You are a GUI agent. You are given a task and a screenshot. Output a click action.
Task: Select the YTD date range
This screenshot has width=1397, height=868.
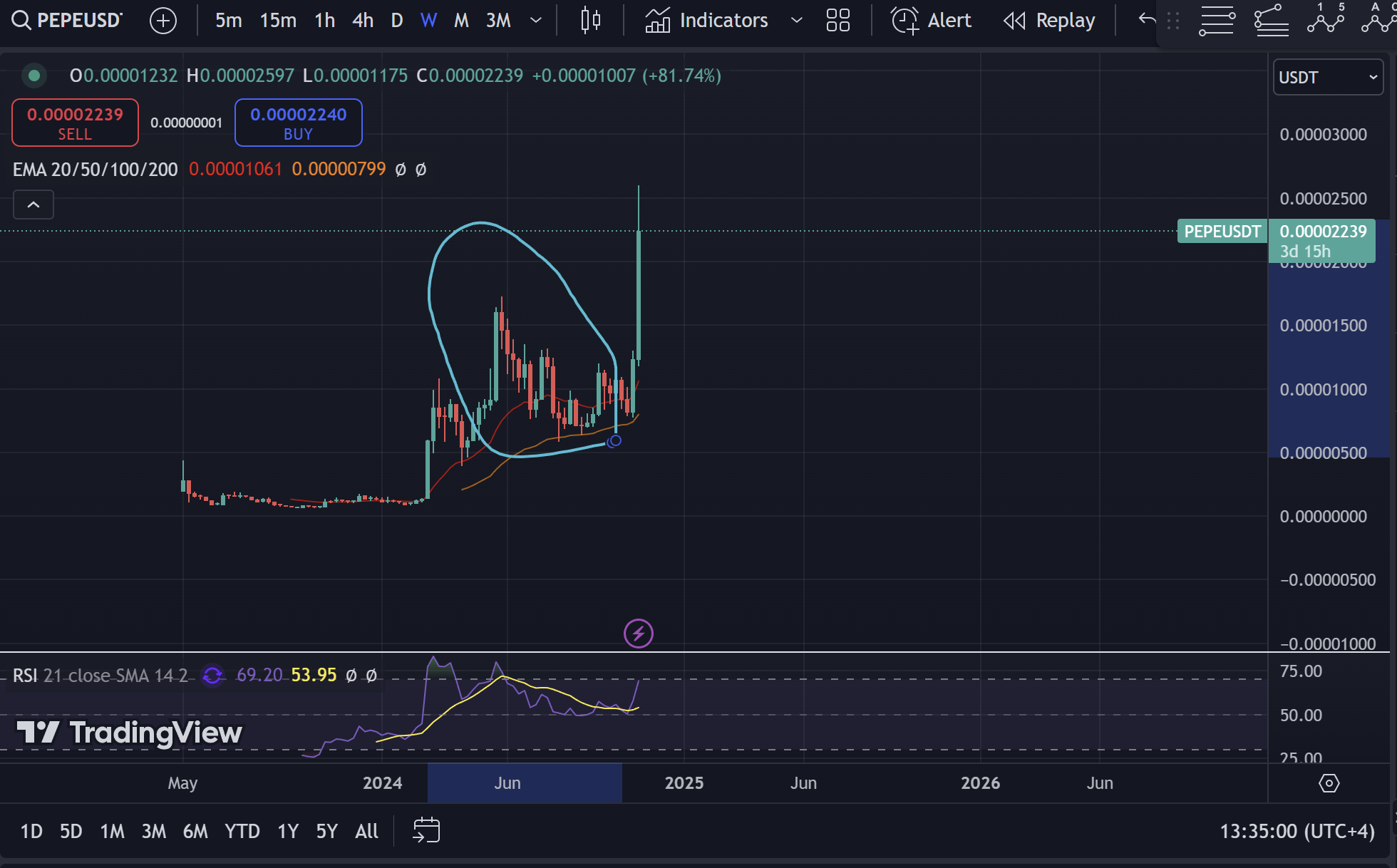(x=242, y=831)
